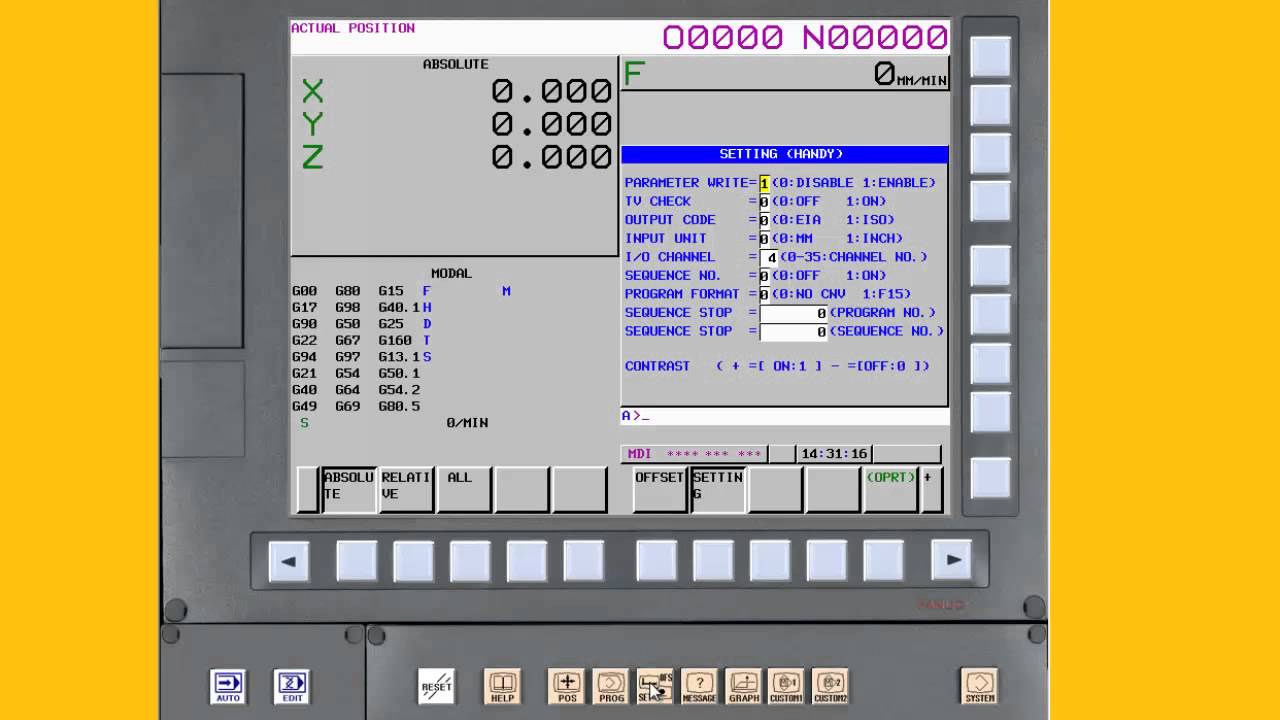
Task: Click the Y axis absolute value 0.000
Action: pos(551,124)
